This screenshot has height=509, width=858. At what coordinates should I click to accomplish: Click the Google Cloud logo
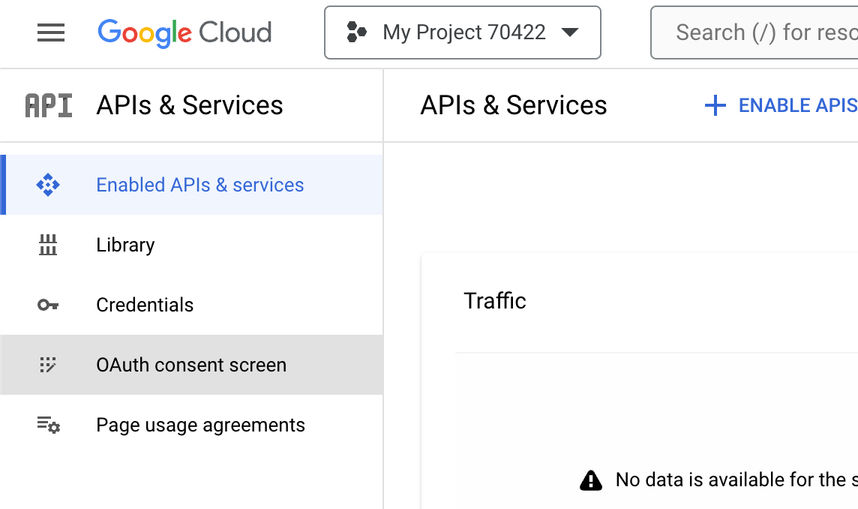click(x=184, y=33)
